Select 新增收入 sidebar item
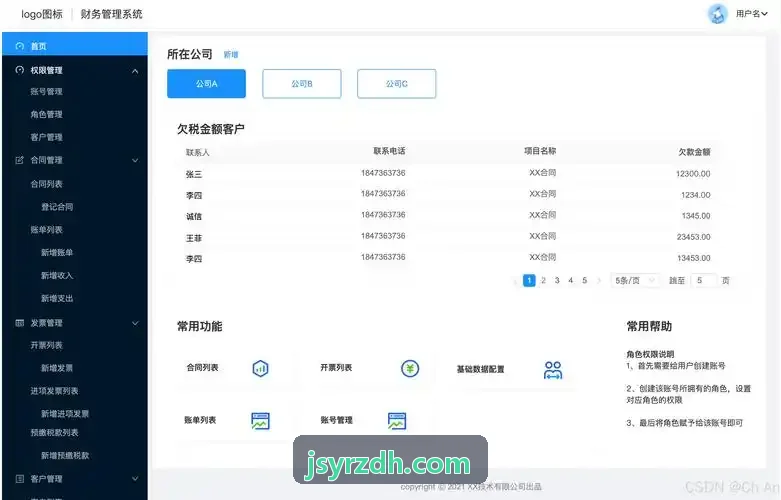The width and height of the screenshot is (781, 500). point(57,275)
